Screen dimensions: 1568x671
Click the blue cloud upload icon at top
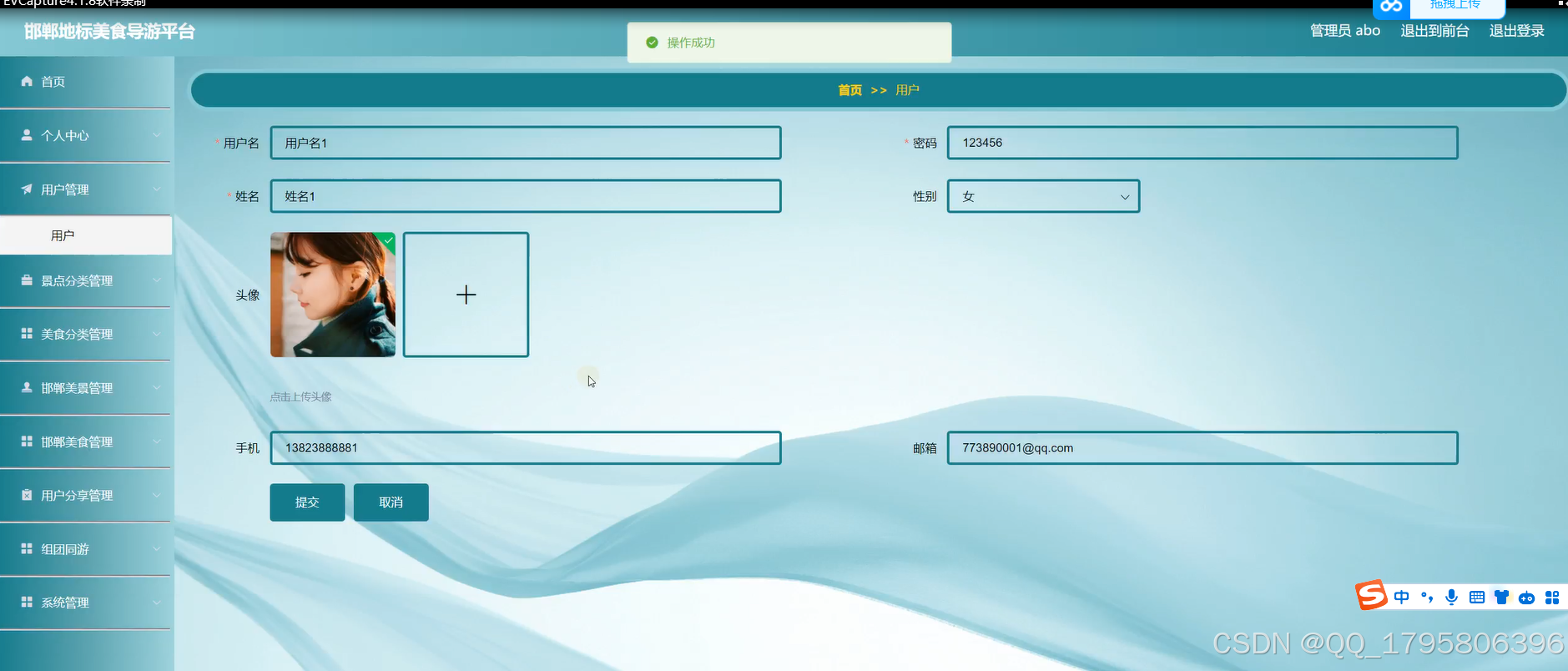1391,7
